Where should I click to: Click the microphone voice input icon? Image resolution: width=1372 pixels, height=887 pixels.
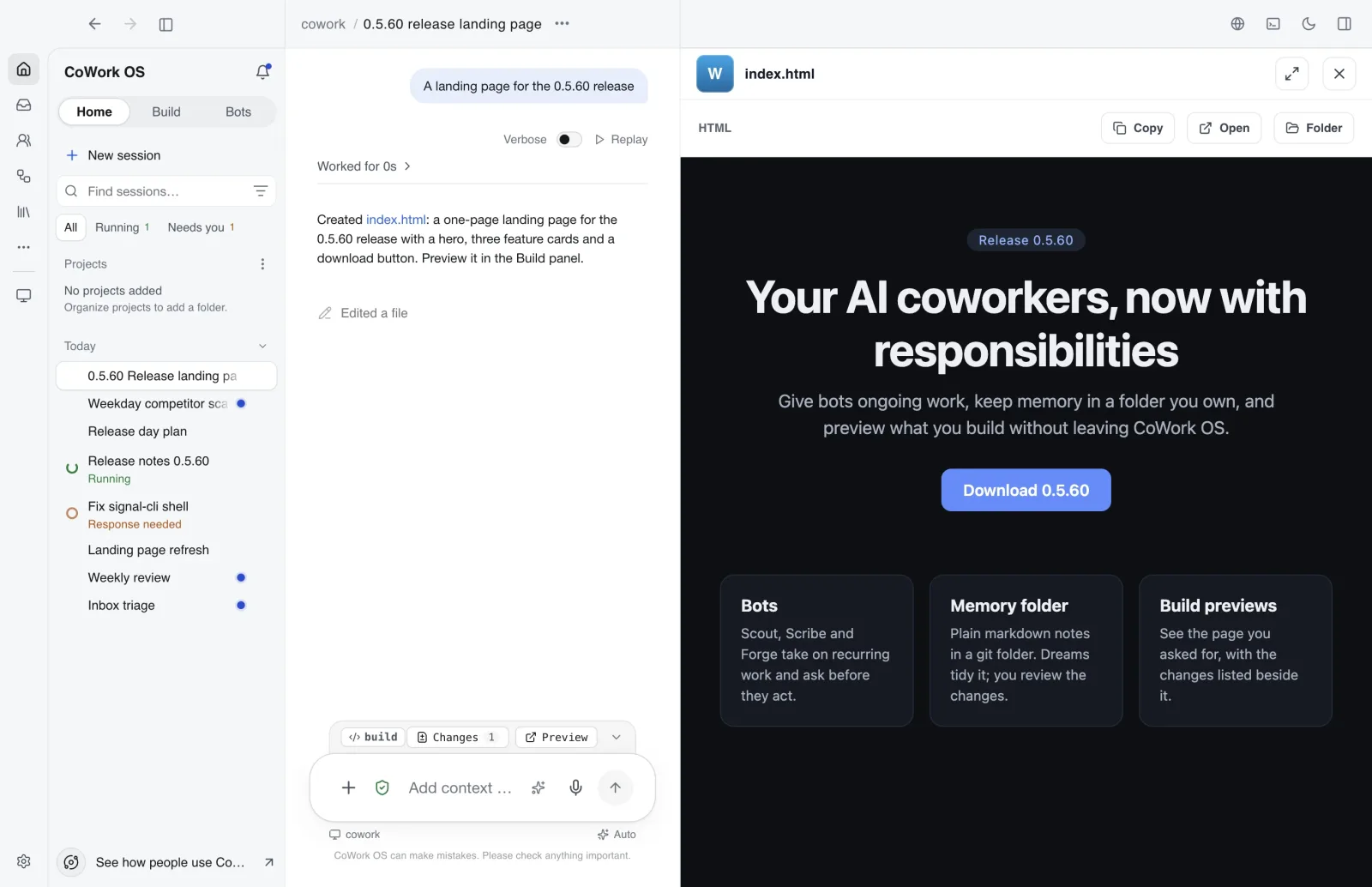point(576,787)
